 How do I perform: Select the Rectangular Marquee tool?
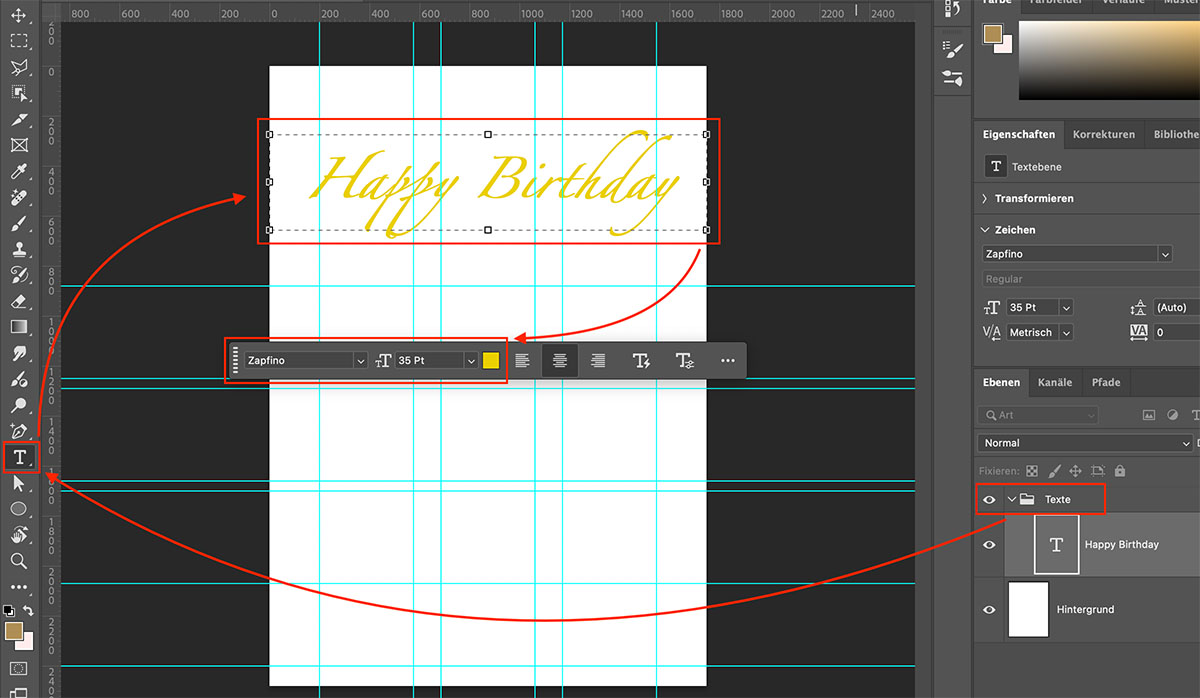[x=18, y=41]
